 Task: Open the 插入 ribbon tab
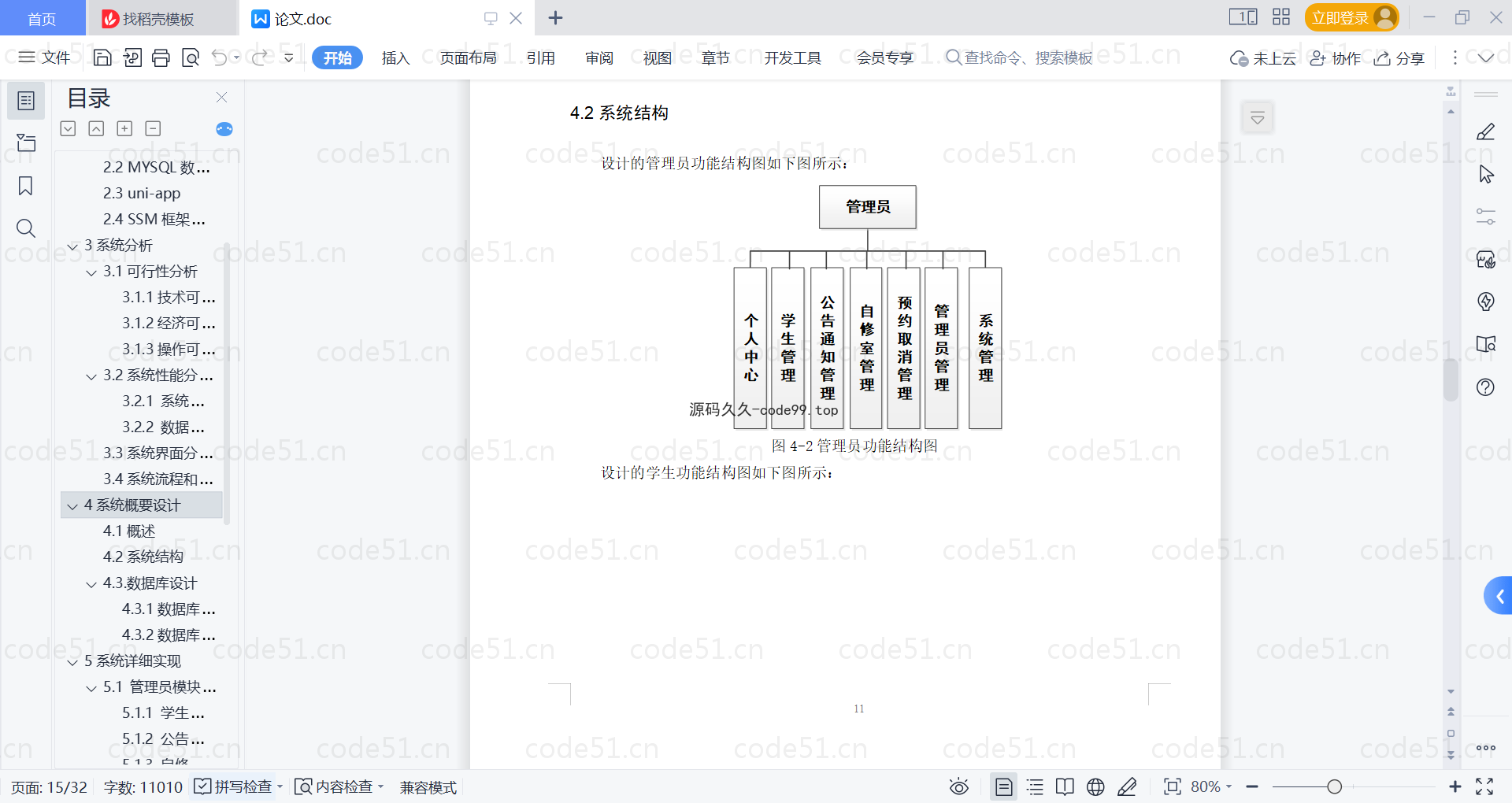click(395, 57)
